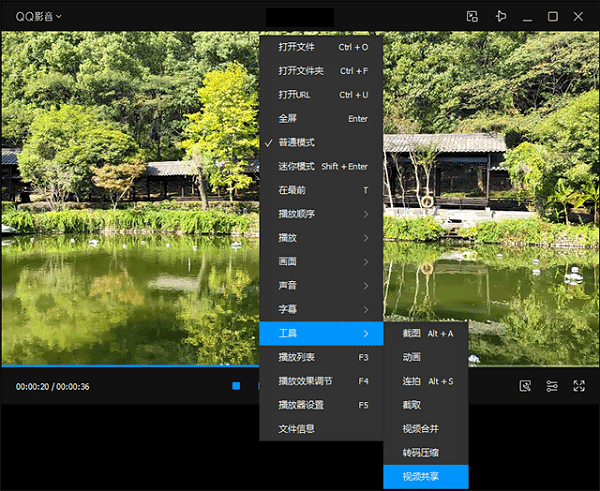Screen dimensions: 600x491
Task: Click the magnifier image tool icon
Action: tap(525, 386)
